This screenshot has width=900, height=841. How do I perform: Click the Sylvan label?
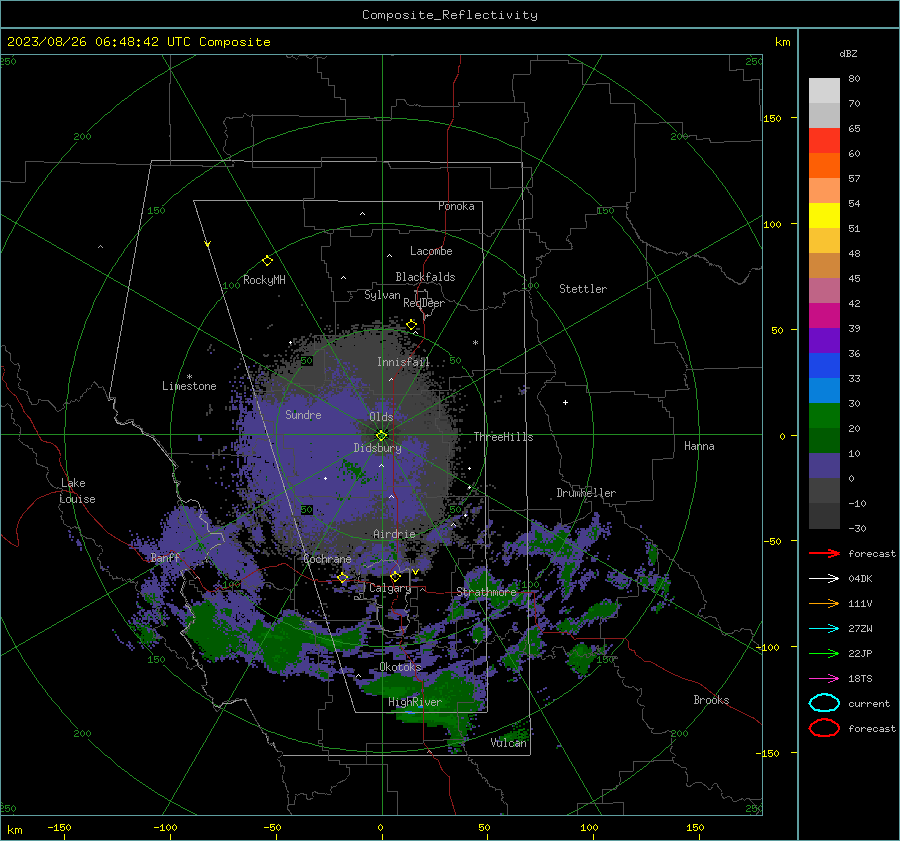382,295
